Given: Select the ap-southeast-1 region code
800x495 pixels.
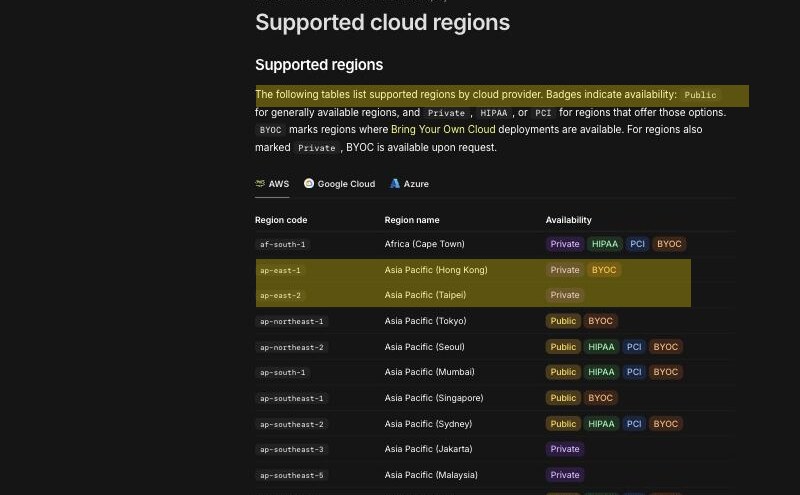Looking at the screenshot, I should [292, 399].
